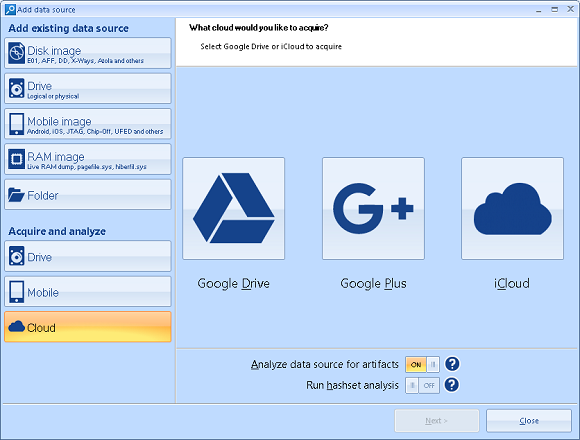Click the Next button
Image resolution: width=580 pixels, height=440 pixels.
point(437,421)
